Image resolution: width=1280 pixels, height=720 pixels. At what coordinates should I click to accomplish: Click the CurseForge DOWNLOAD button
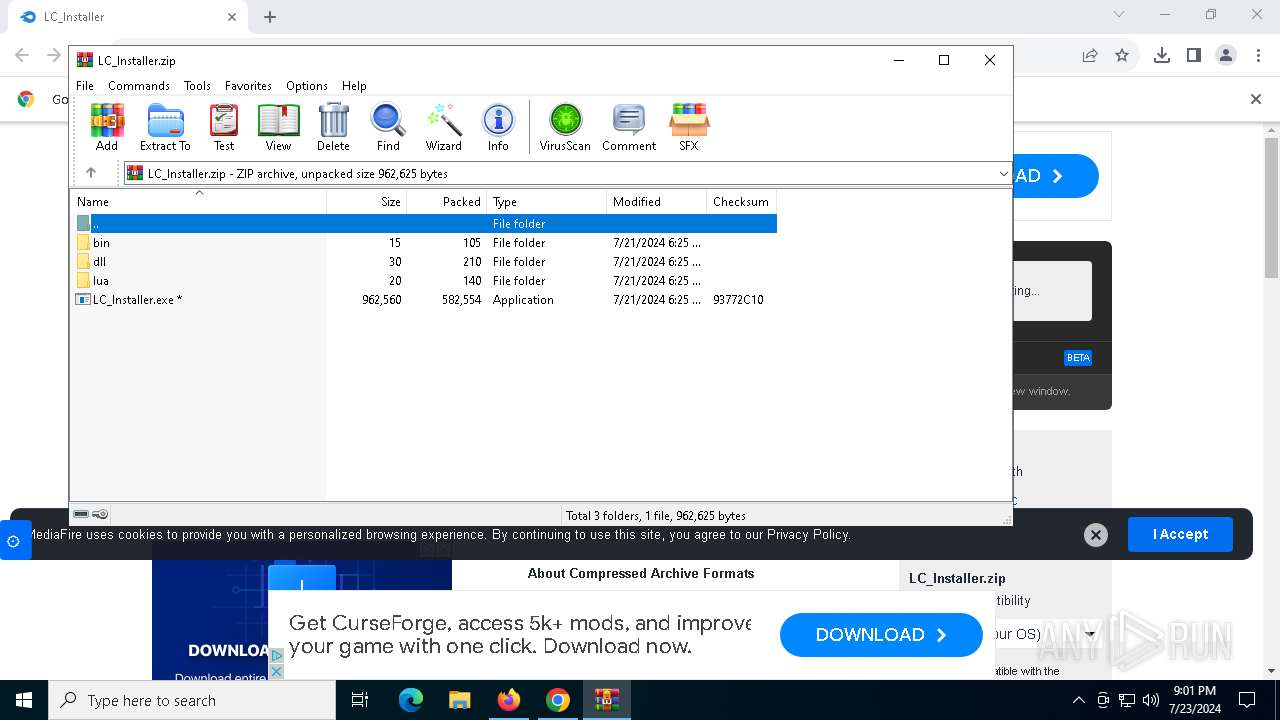(x=881, y=635)
